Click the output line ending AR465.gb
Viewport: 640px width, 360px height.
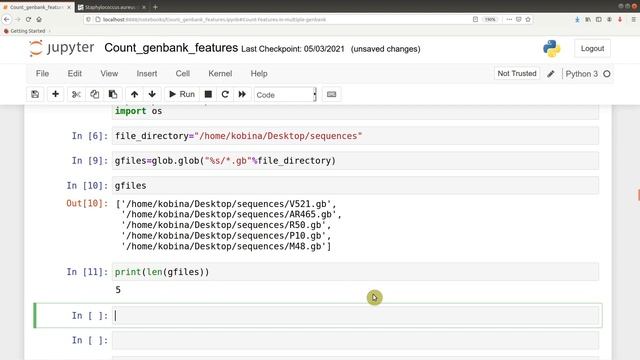pos(231,214)
